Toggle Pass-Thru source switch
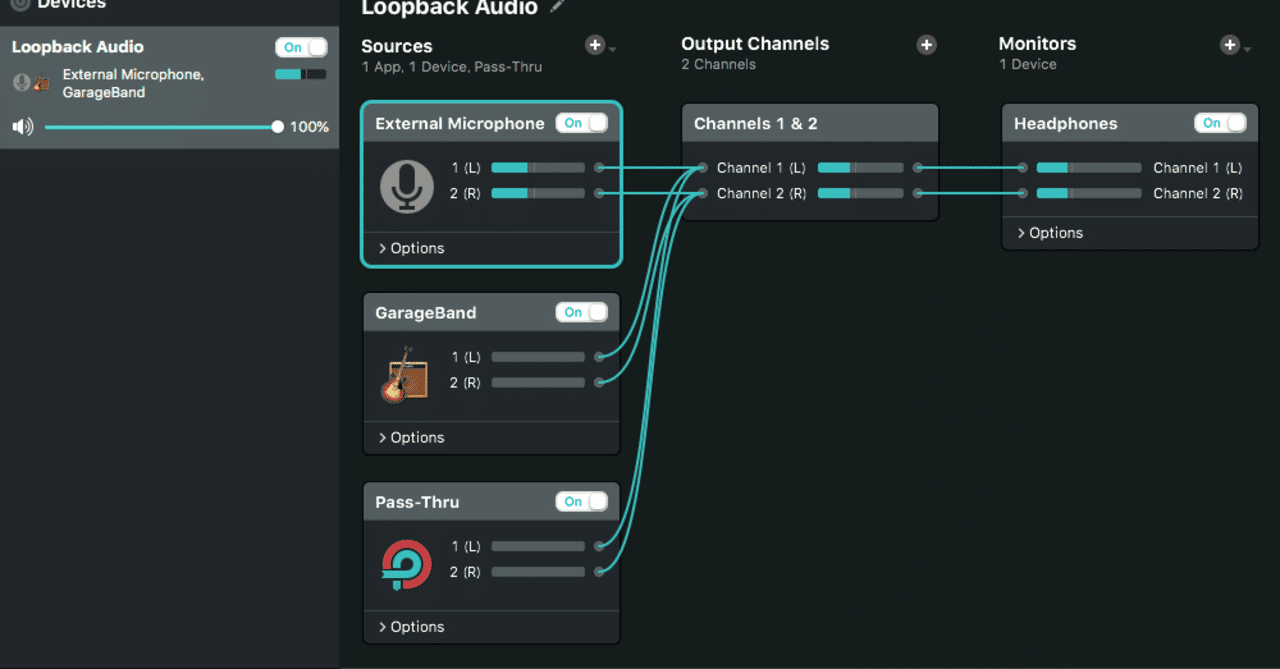 point(582,502)
